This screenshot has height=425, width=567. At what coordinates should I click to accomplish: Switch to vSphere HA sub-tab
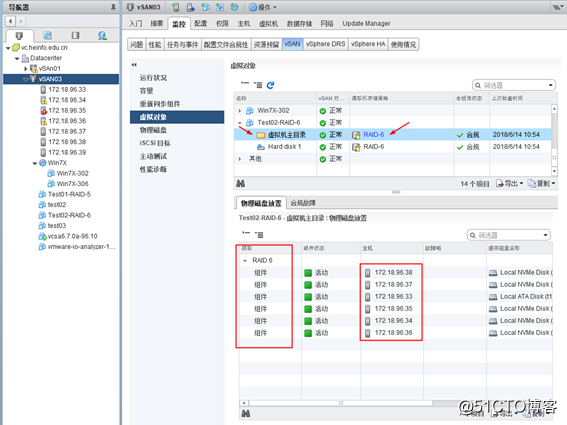click(368, 44)
